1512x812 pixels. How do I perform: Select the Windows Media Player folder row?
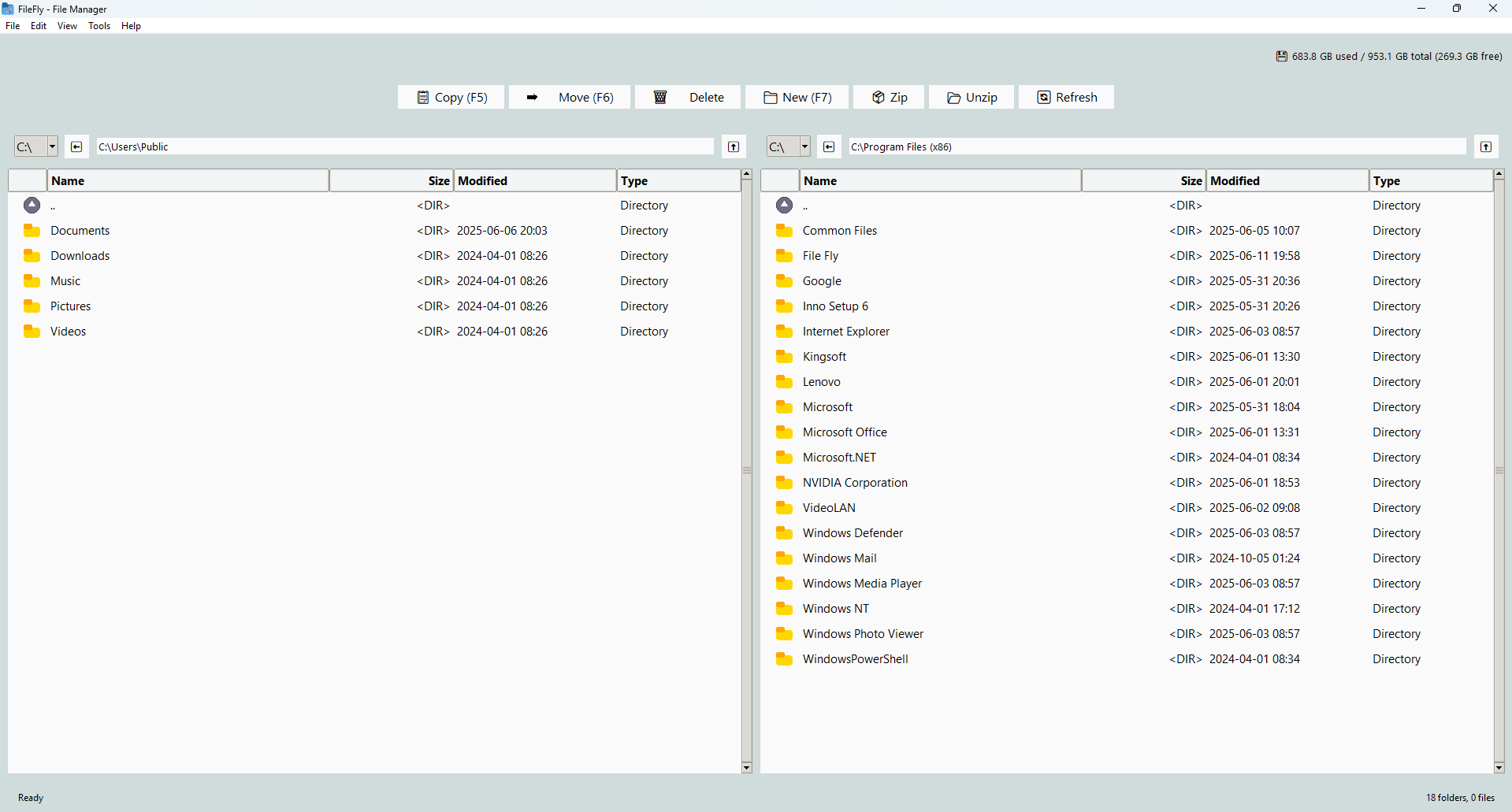pyautogui.click(x=862, y=584)
